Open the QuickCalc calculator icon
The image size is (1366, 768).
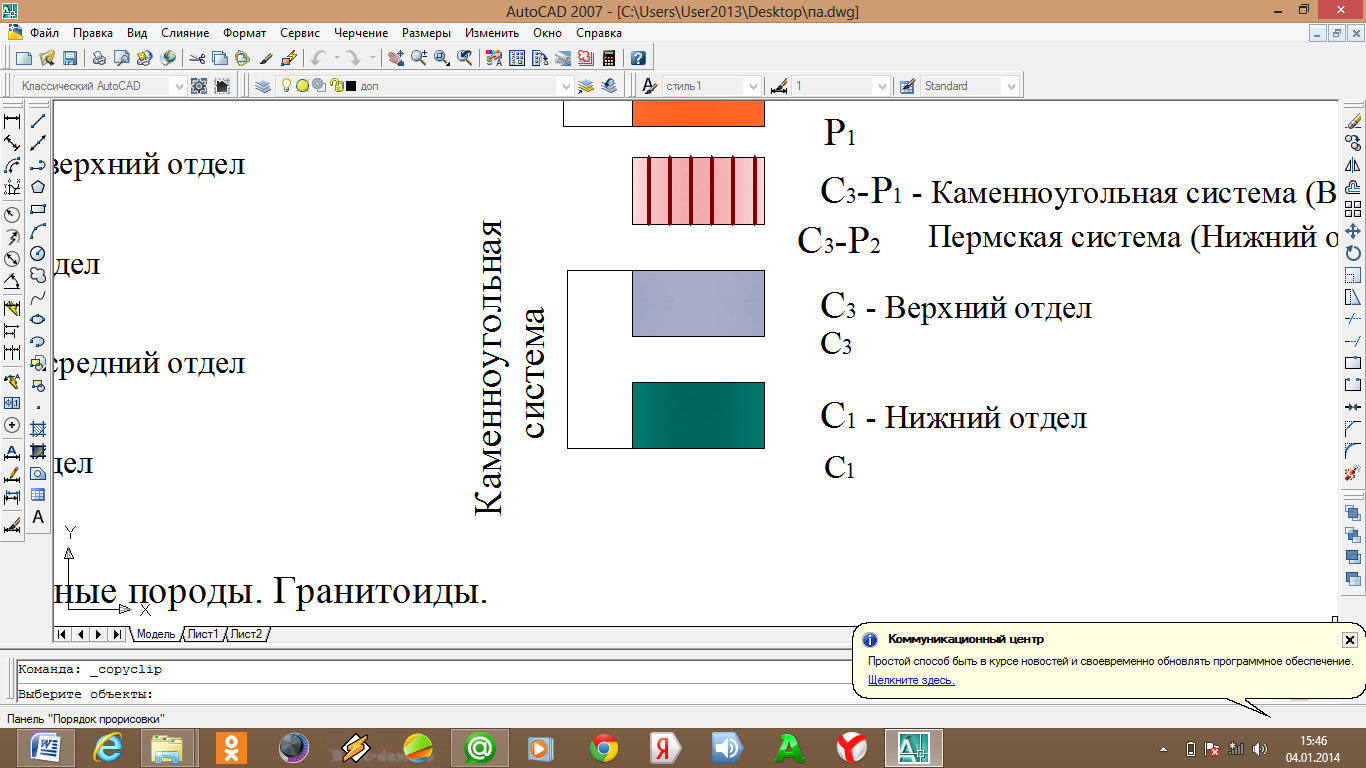608,58
